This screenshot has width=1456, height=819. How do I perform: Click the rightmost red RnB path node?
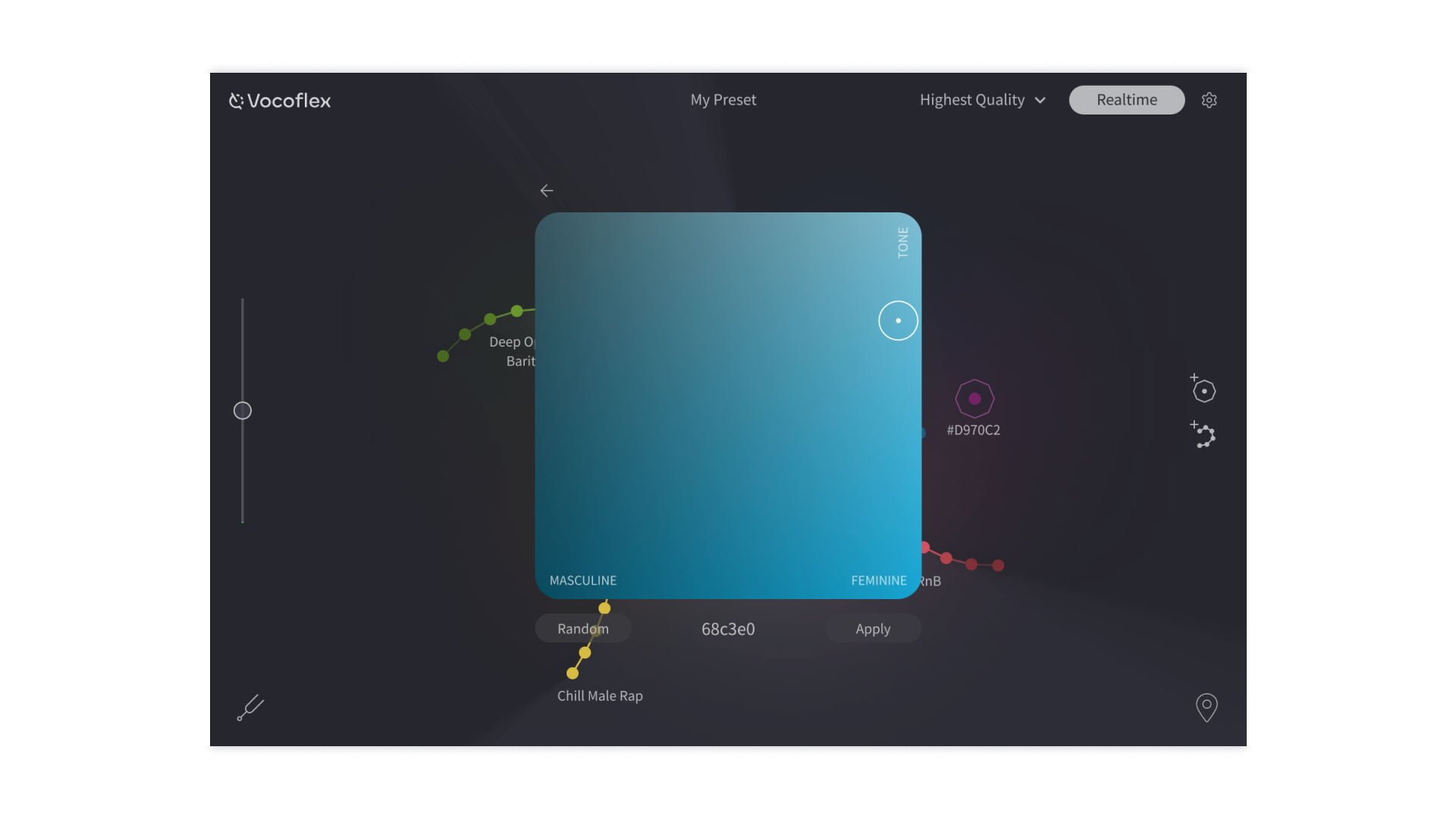998,566
